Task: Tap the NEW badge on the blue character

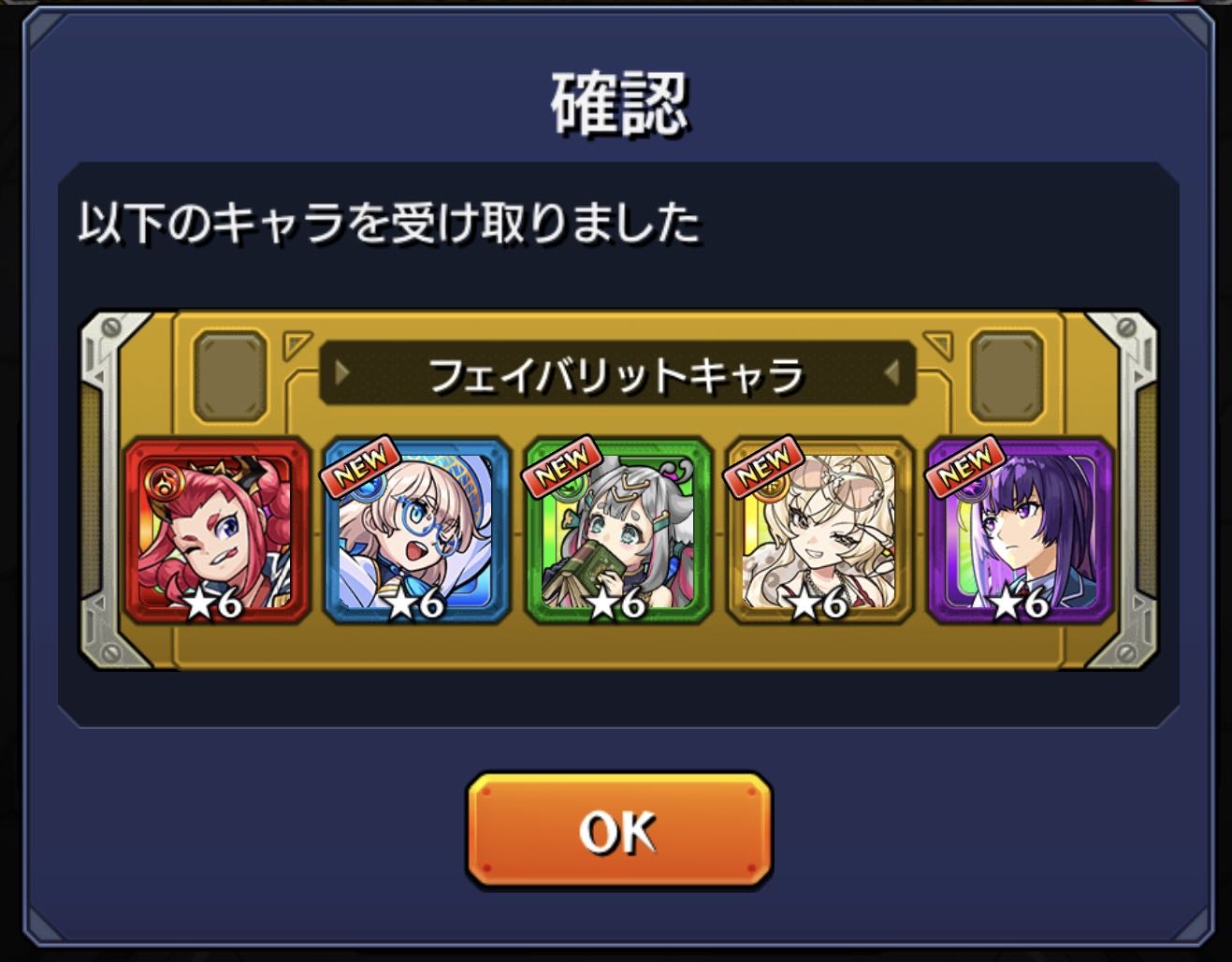Action: tap(361, 464)
